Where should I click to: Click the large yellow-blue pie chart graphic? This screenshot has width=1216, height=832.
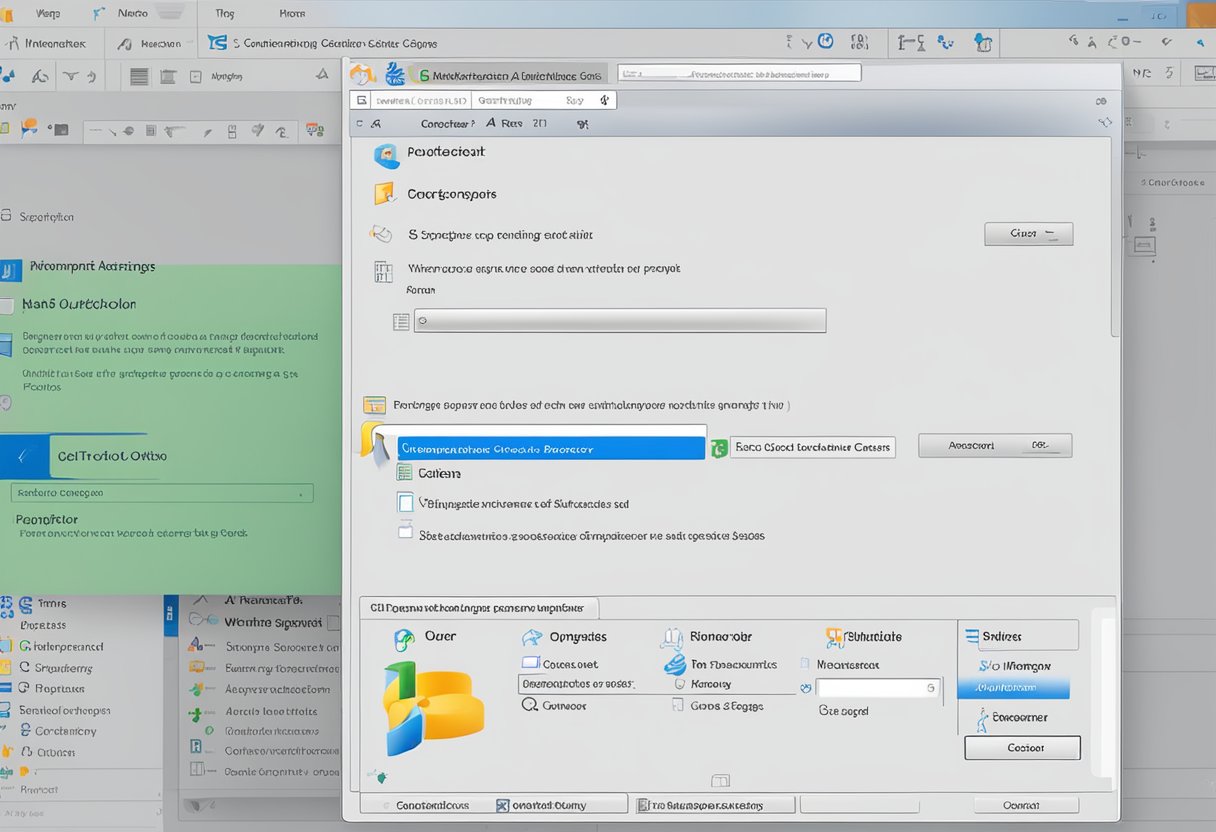(x=433, y=708)
